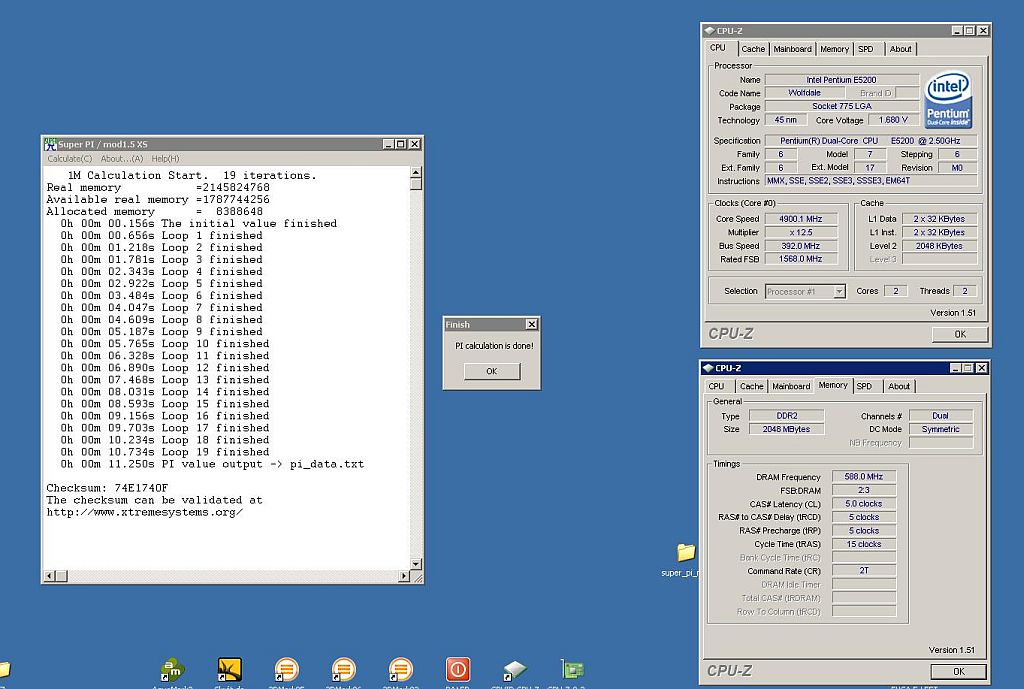Maximize the Super PI window
Screen dimensions: 1024x689
pyautogui.click(x=401, y=144)
